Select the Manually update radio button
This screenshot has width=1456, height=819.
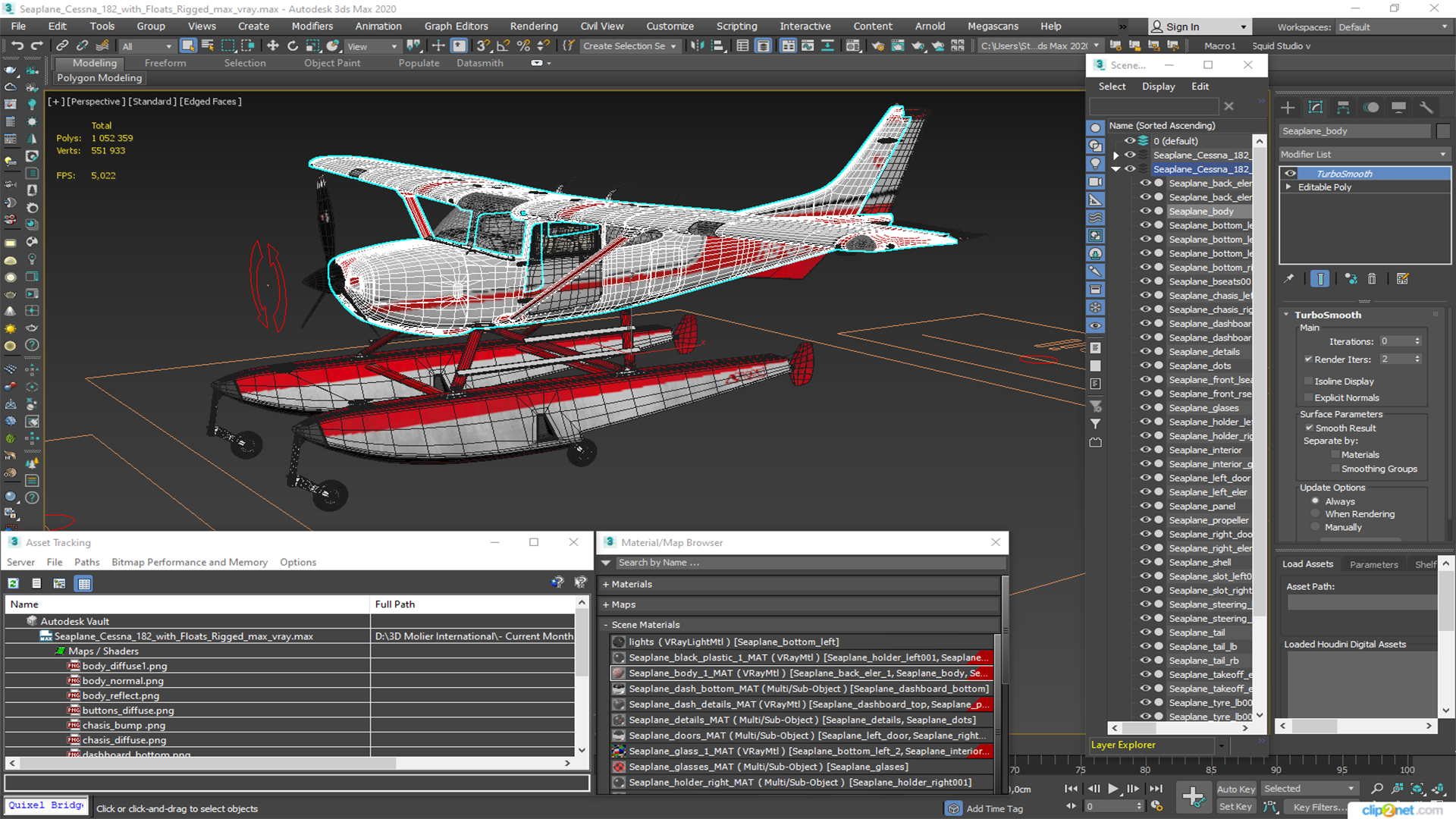tap(1316, 527)
